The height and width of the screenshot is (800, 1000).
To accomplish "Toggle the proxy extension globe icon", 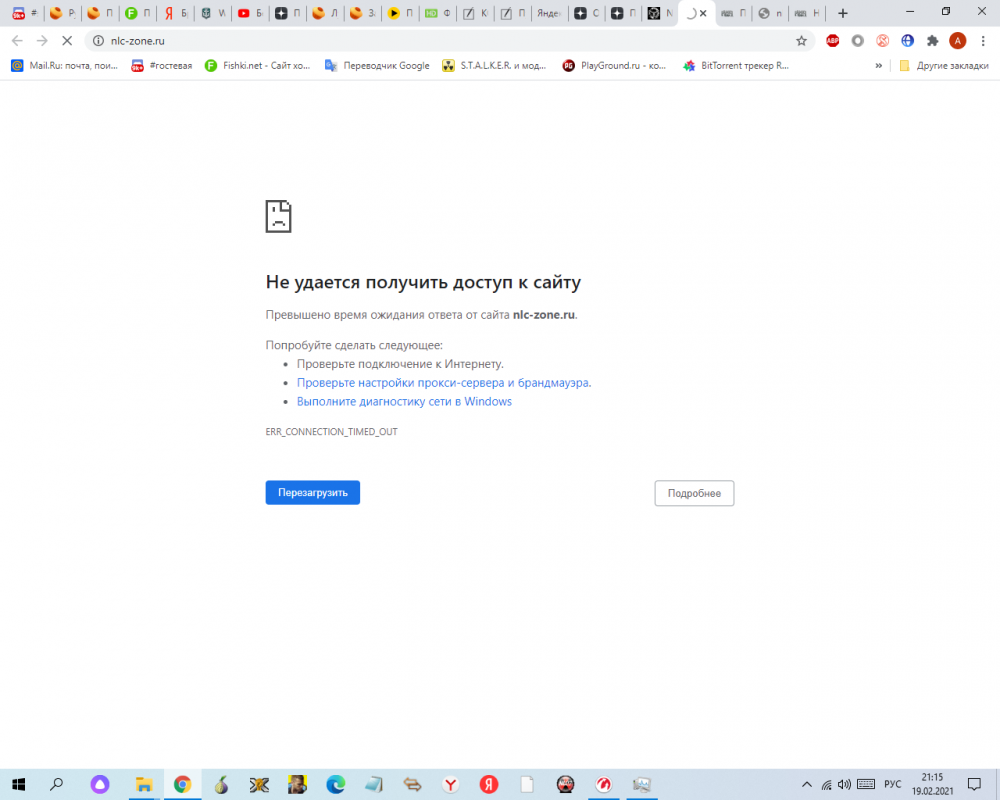I will coord(907,40).
